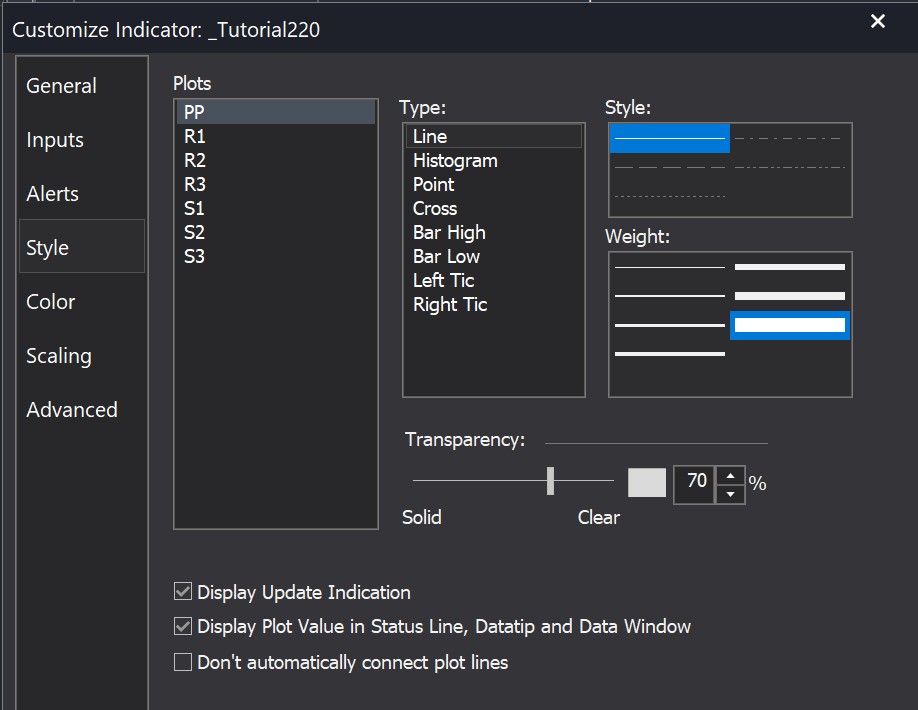The width and height of the screenshot is (918, 710).
Task: Select the thickest highlighted line weight
Action: 789,325
